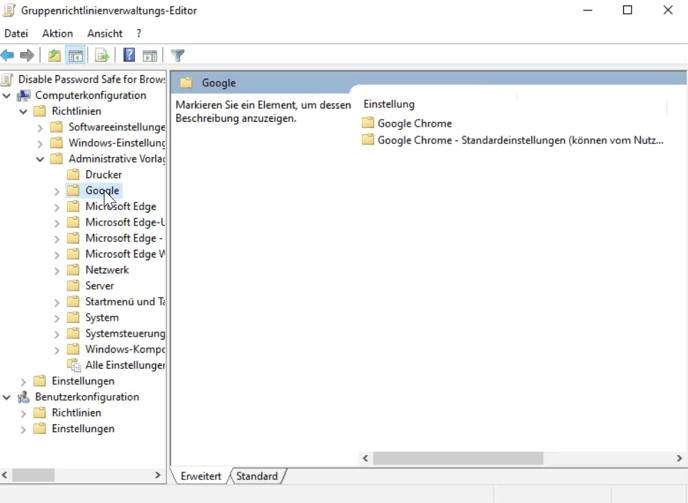Click the Filter funnel toolbar icon
This screenshot has width=688, height=503.
[x=177, y=56]
